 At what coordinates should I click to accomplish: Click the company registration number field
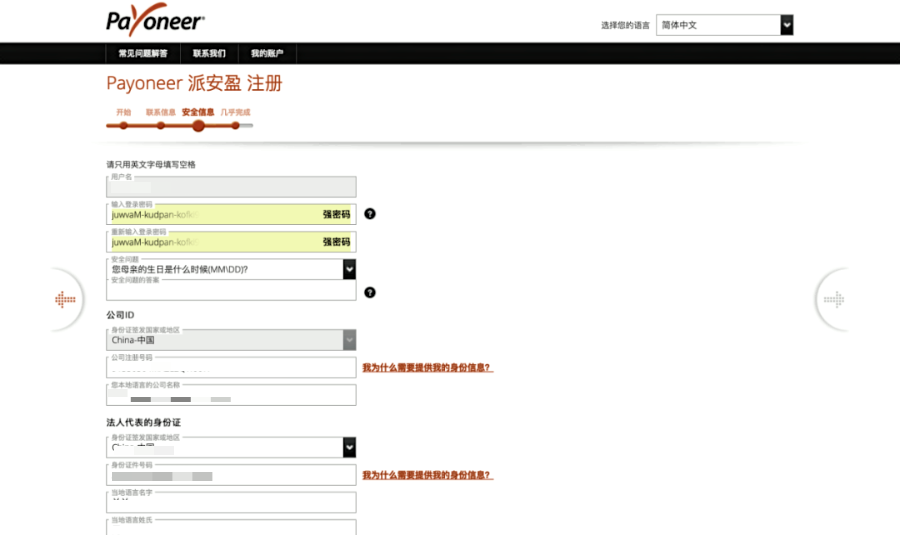(231, 368)
